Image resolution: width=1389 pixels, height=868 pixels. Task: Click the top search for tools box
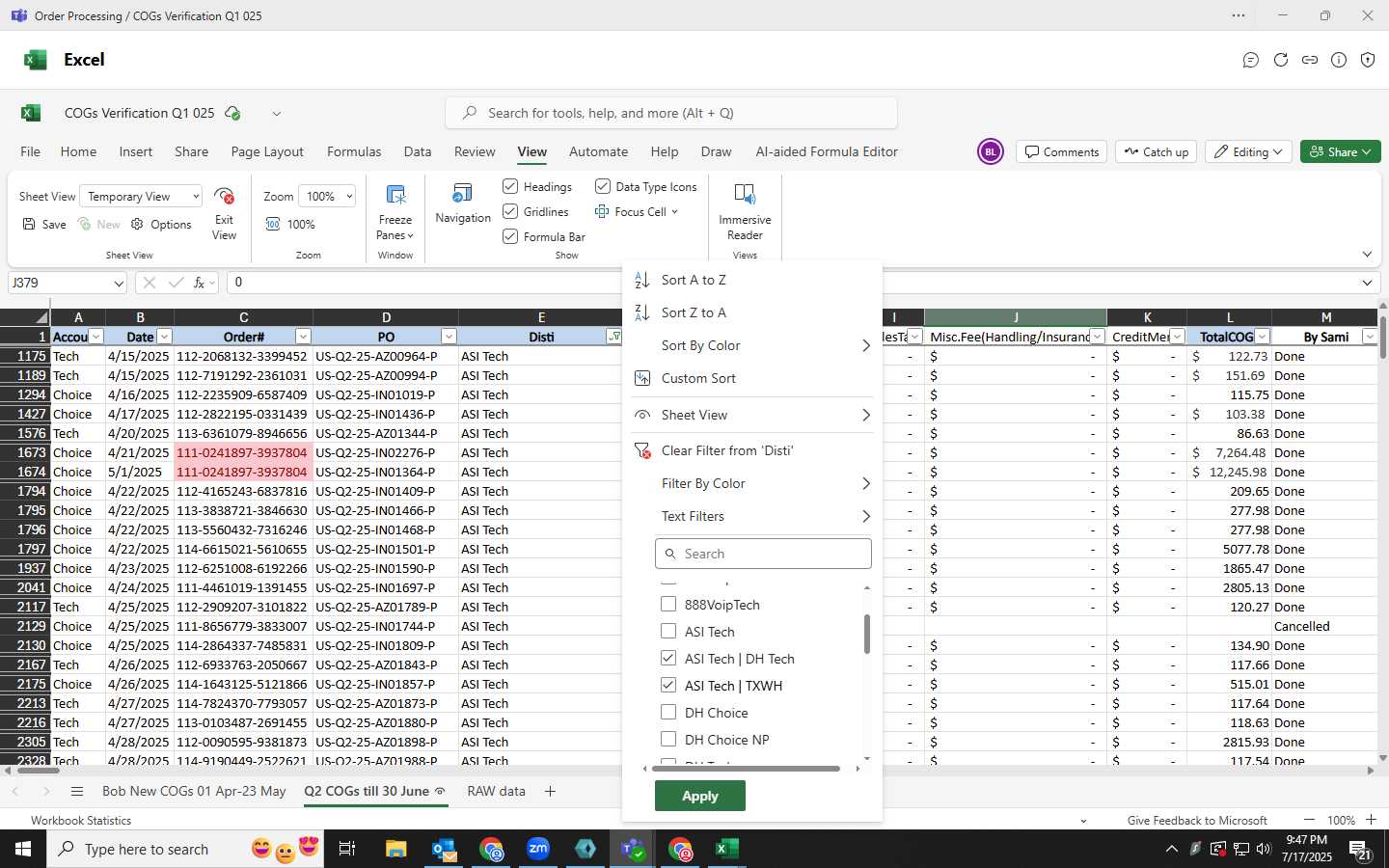671,113
